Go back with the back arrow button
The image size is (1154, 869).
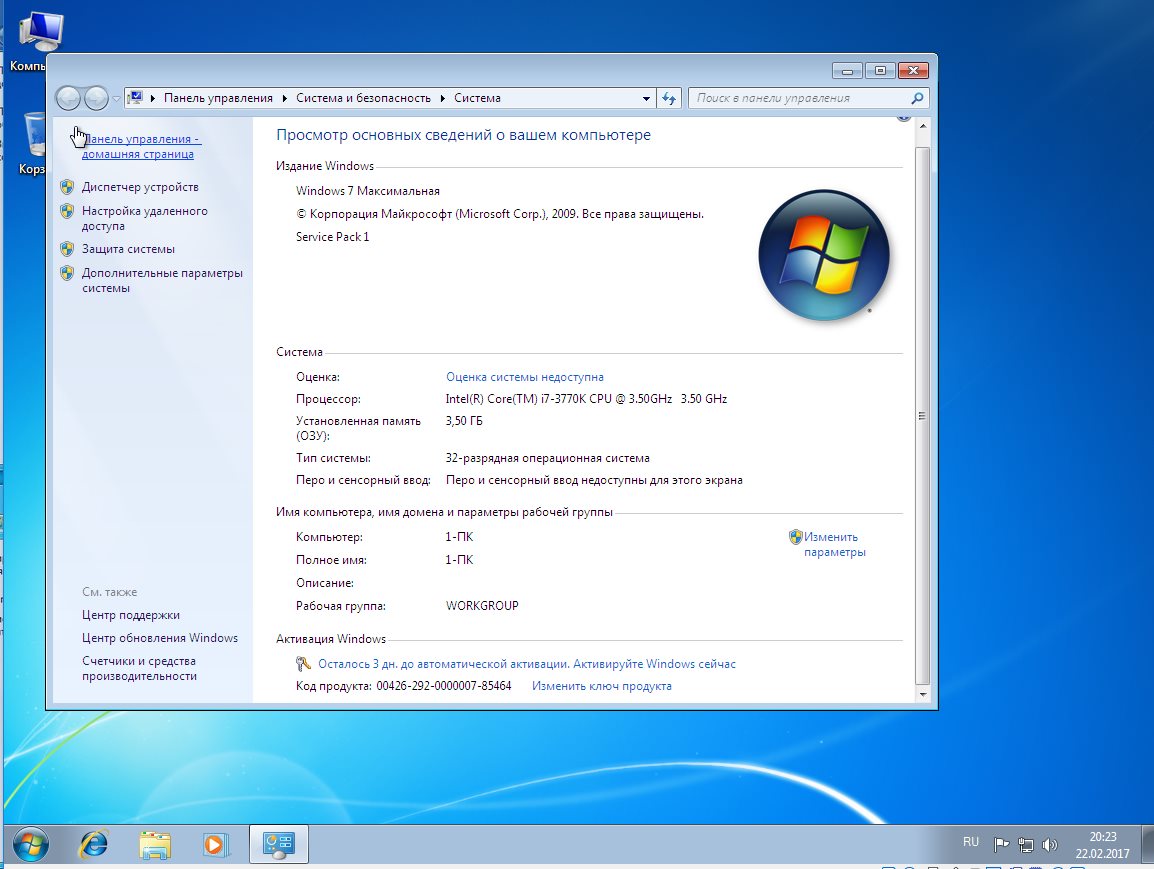pyautogui.click(x=68, y=98)
